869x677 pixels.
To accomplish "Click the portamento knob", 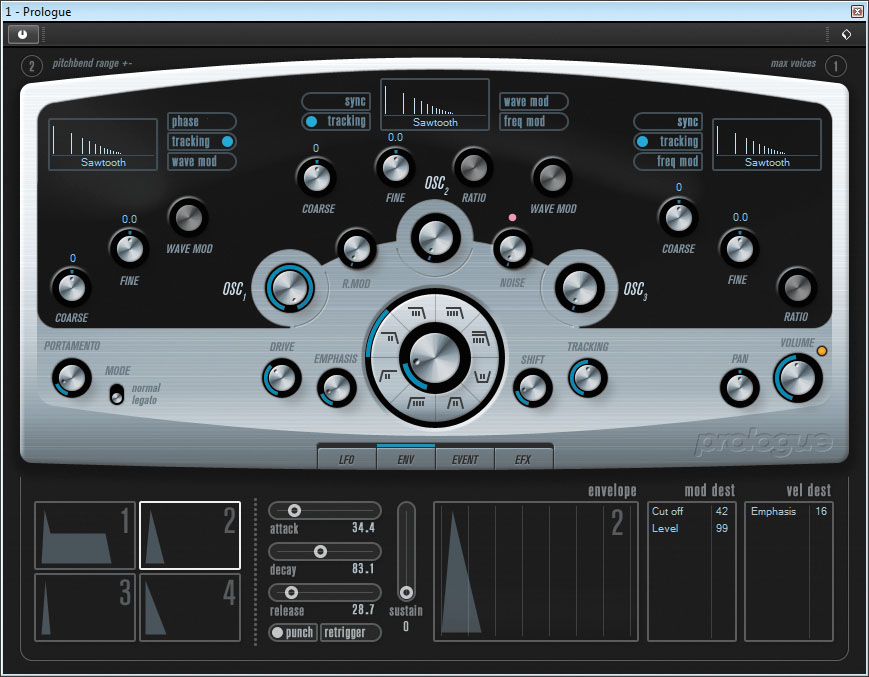I will (71, 378).
